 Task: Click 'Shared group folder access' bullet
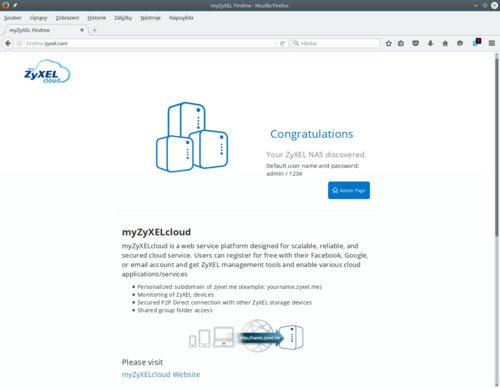tap(175, 310)
